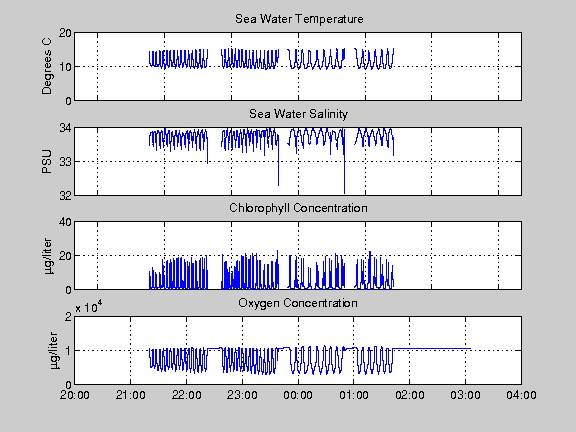Click the 21:00 time axis tick label
Image resolution: width=576 pixels, height=432 pixels.
click(130, 395)
